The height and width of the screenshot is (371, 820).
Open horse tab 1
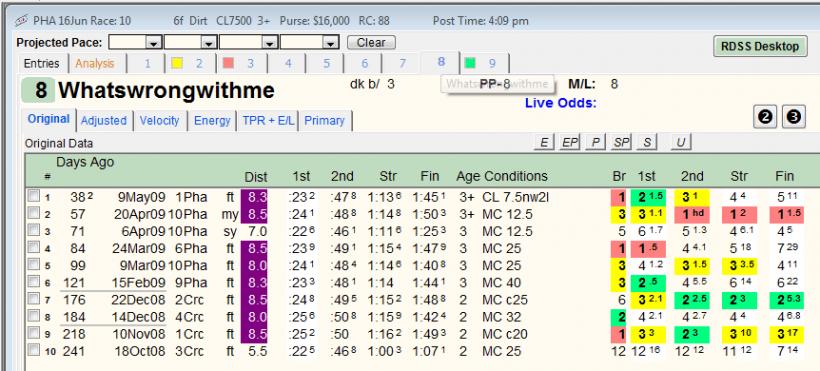coord(147,64)
